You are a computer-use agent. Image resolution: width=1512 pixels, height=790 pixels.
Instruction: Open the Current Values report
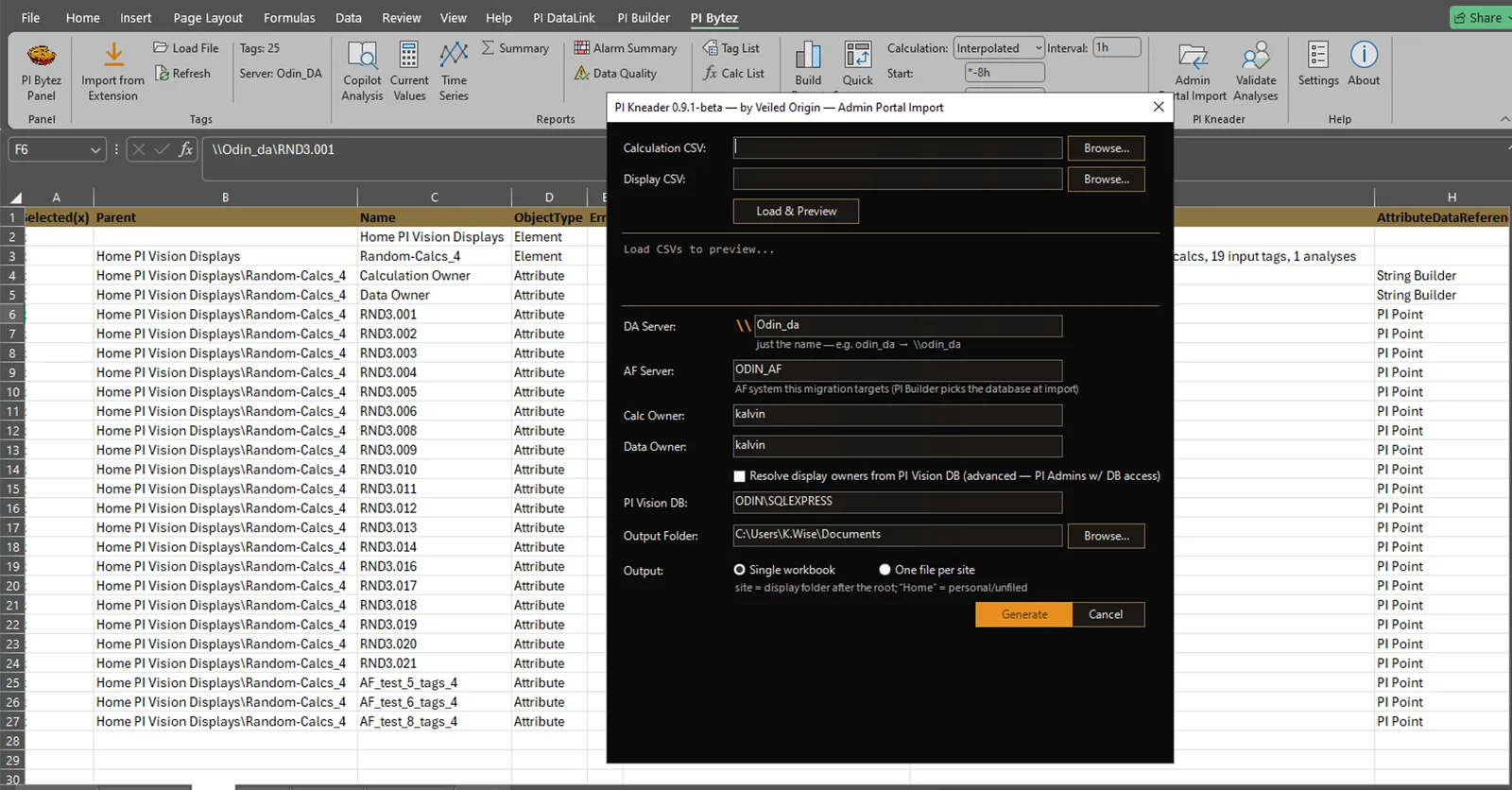409,72
